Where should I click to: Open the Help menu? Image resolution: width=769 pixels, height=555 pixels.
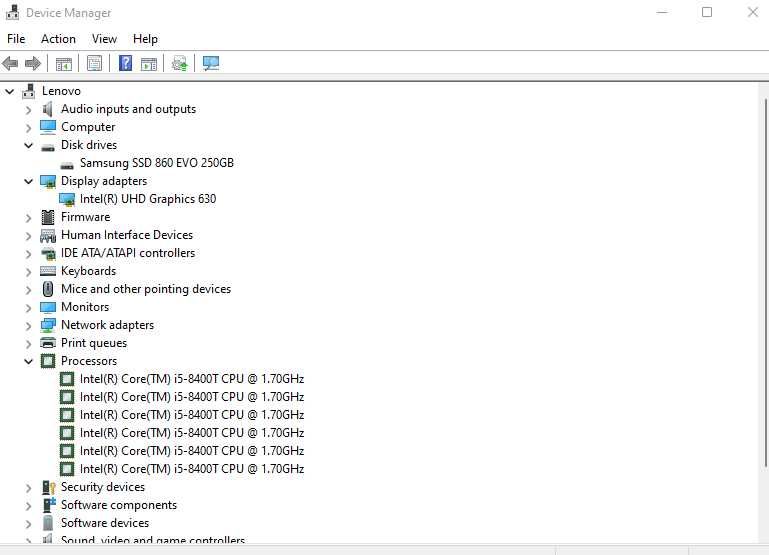click(145, 39)
